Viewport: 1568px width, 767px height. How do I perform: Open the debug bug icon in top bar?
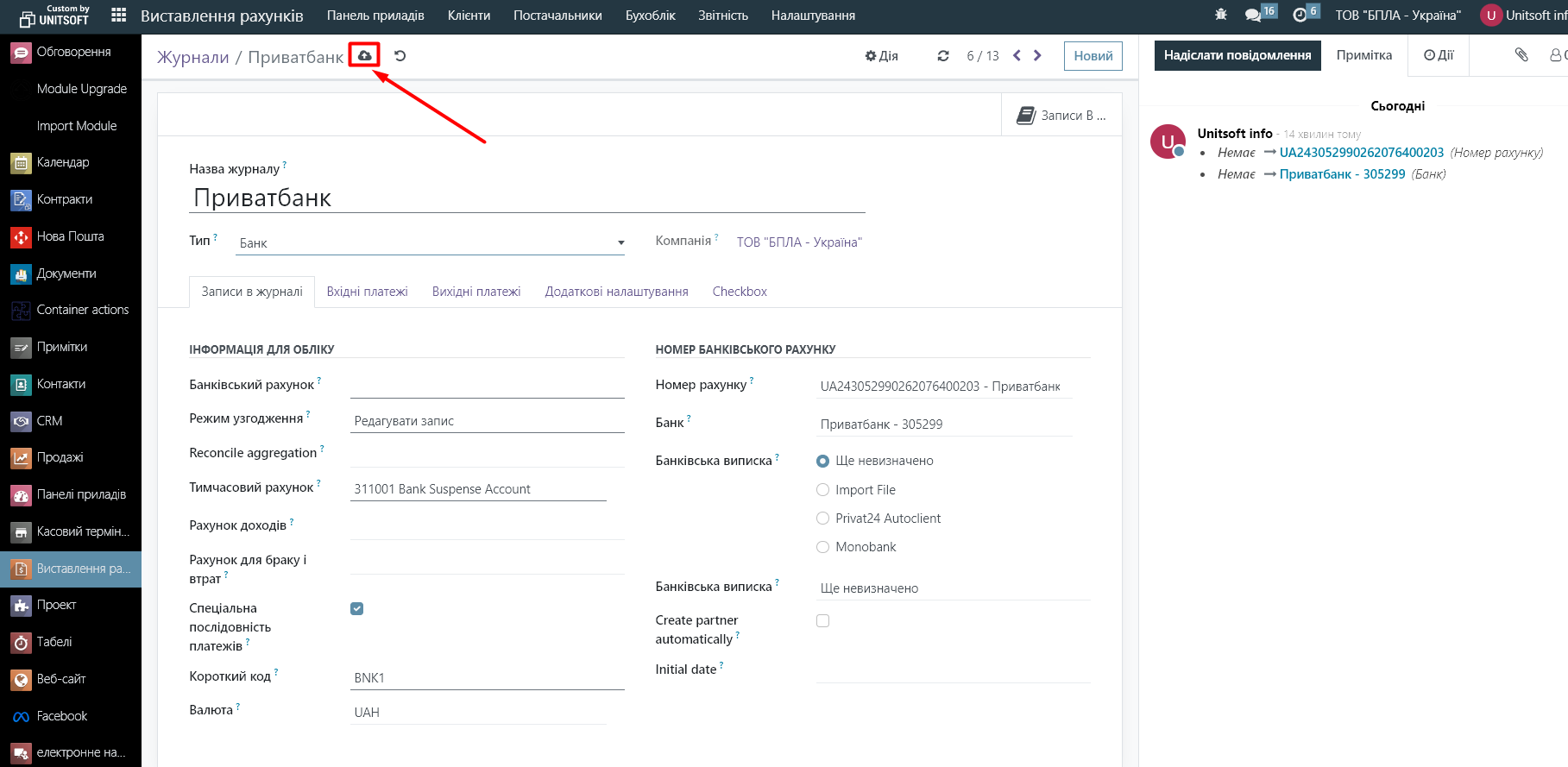1220,16
